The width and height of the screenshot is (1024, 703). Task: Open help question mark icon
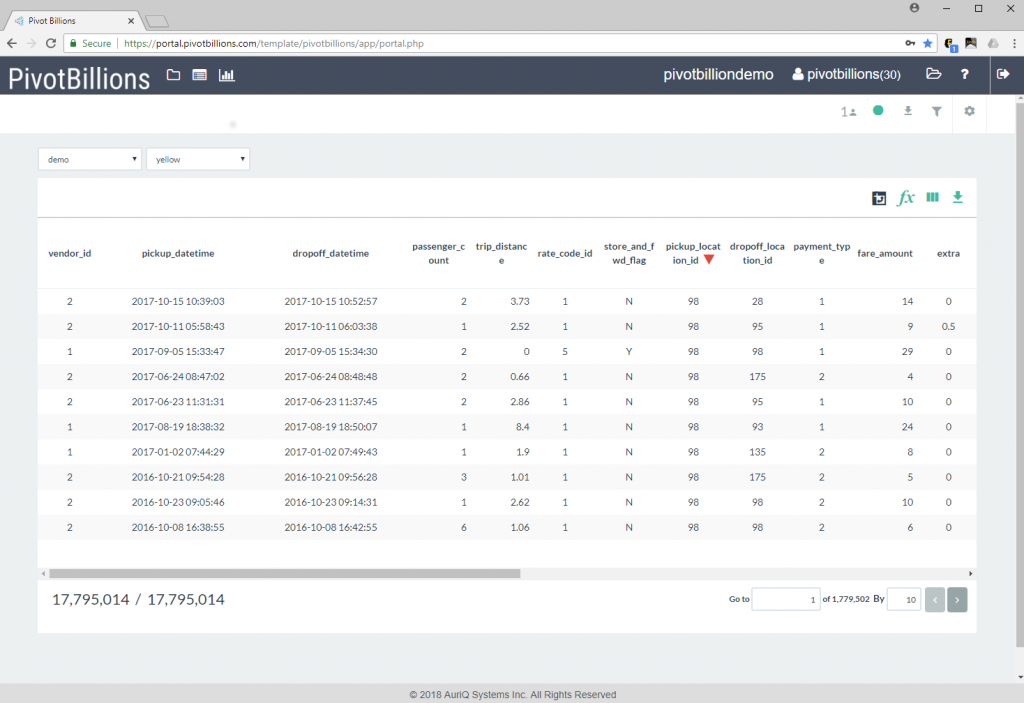point(965,74)
